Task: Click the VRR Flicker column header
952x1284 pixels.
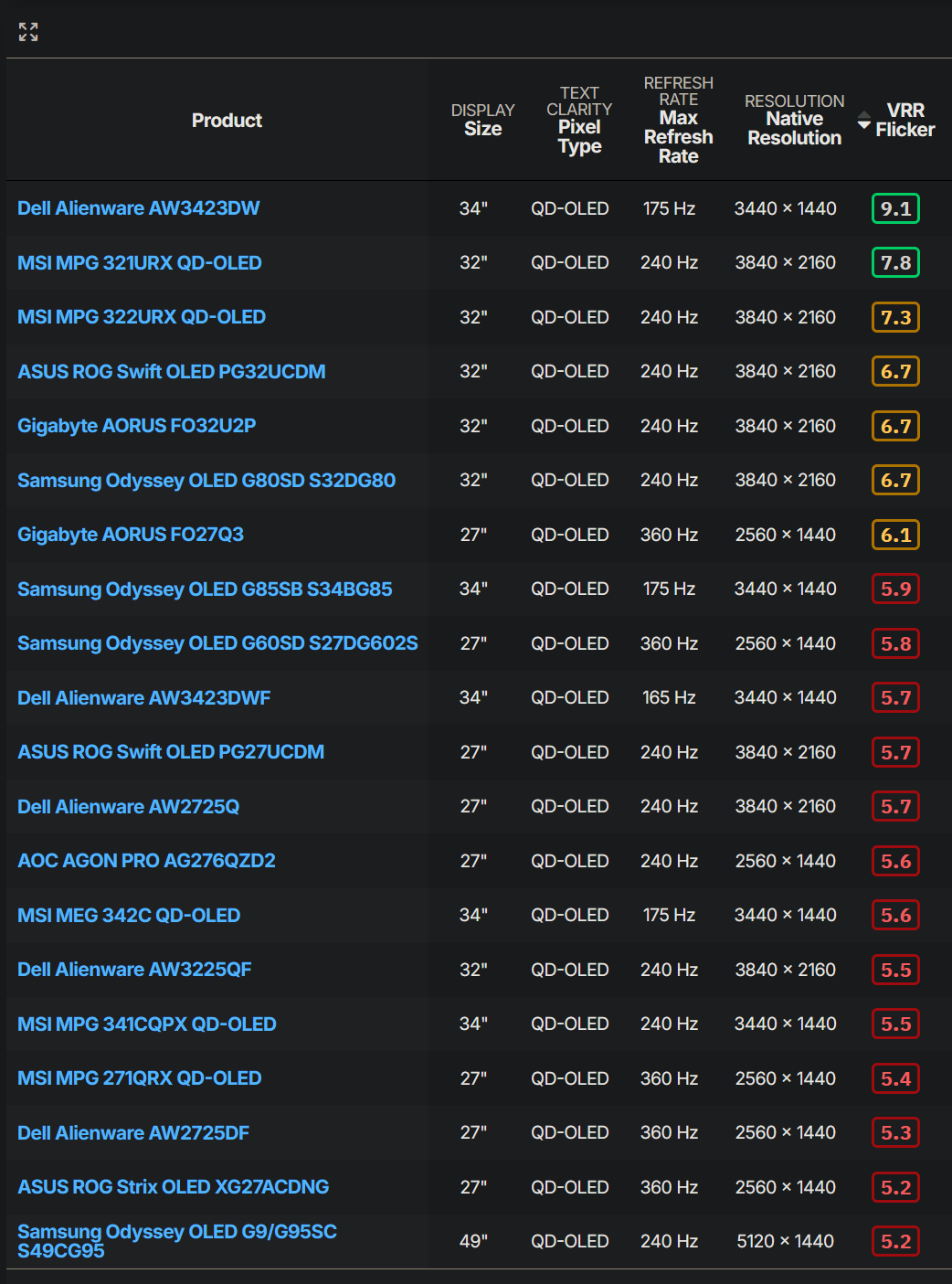Action: [904, 120]
